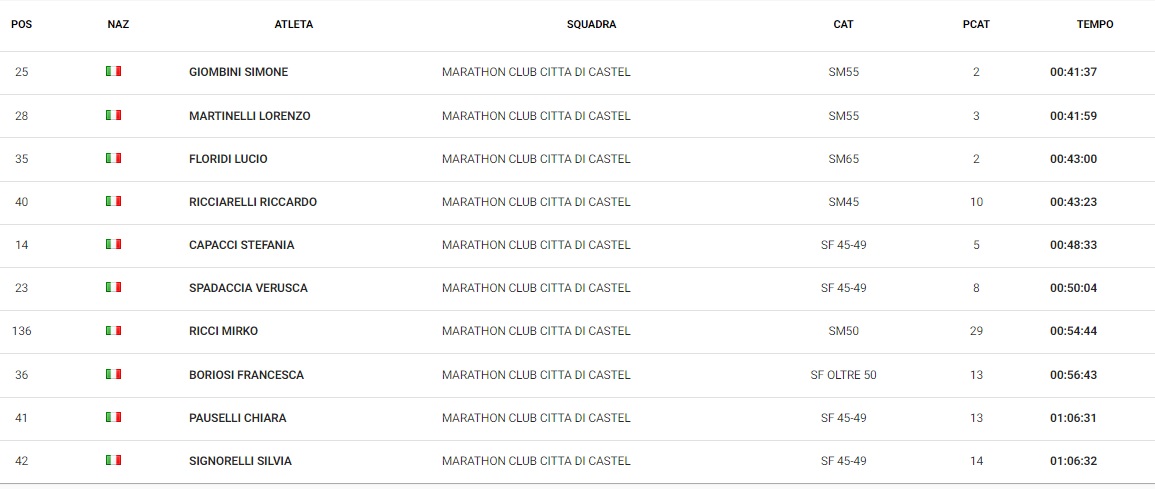Click the flag beside Pauselli Chiara
1155x489 pixels.
pyautogui.click(x=113, y=417)
